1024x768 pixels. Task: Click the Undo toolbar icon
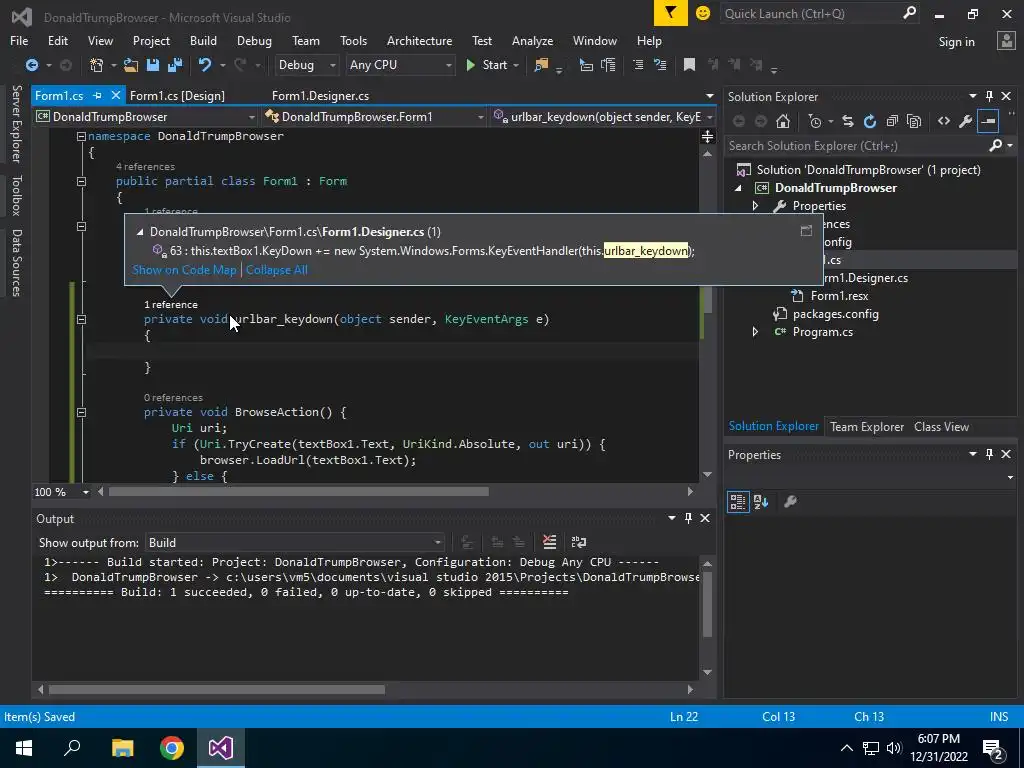pyautogui.click(x=205, y=65)
